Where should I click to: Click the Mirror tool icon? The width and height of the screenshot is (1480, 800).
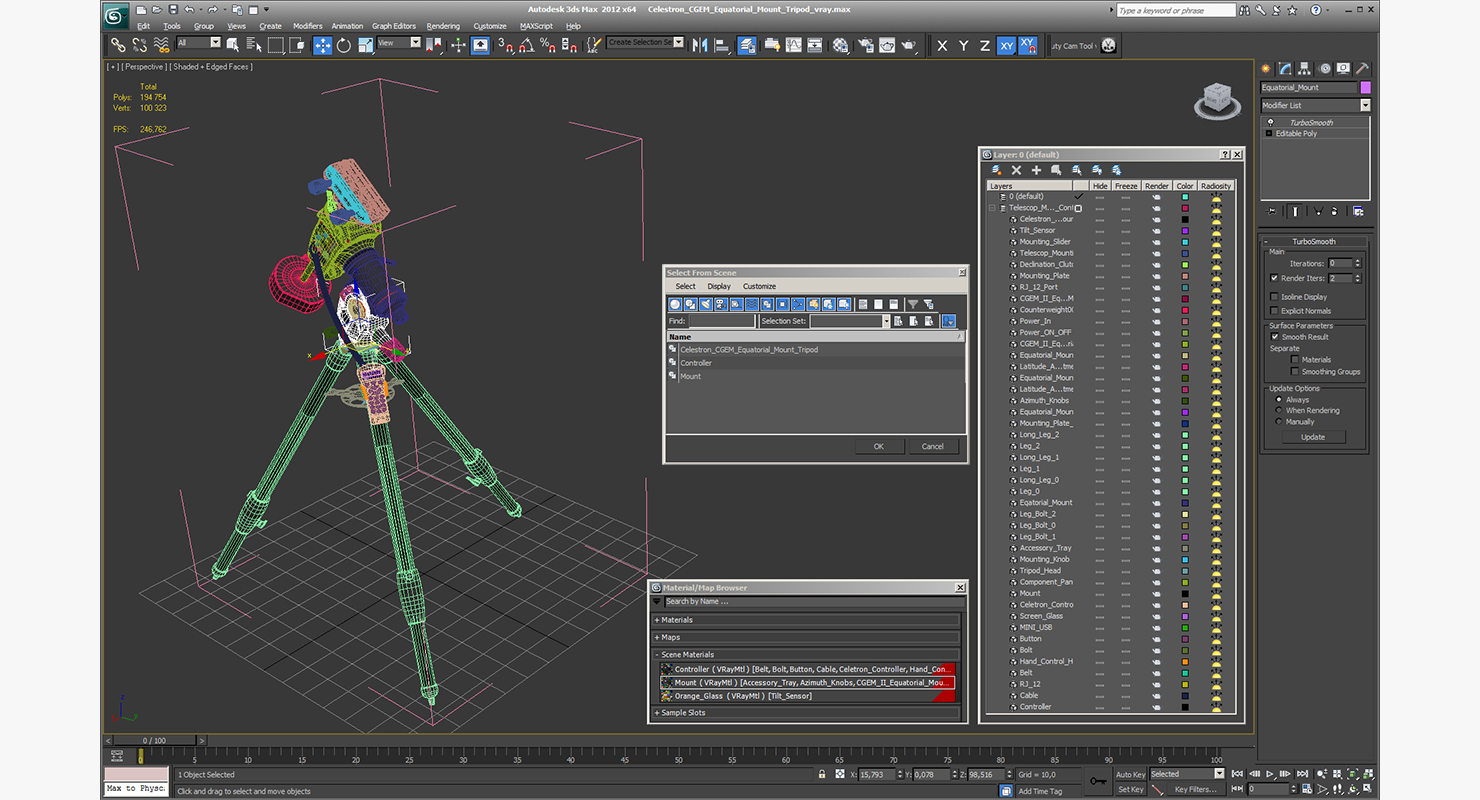699,45
